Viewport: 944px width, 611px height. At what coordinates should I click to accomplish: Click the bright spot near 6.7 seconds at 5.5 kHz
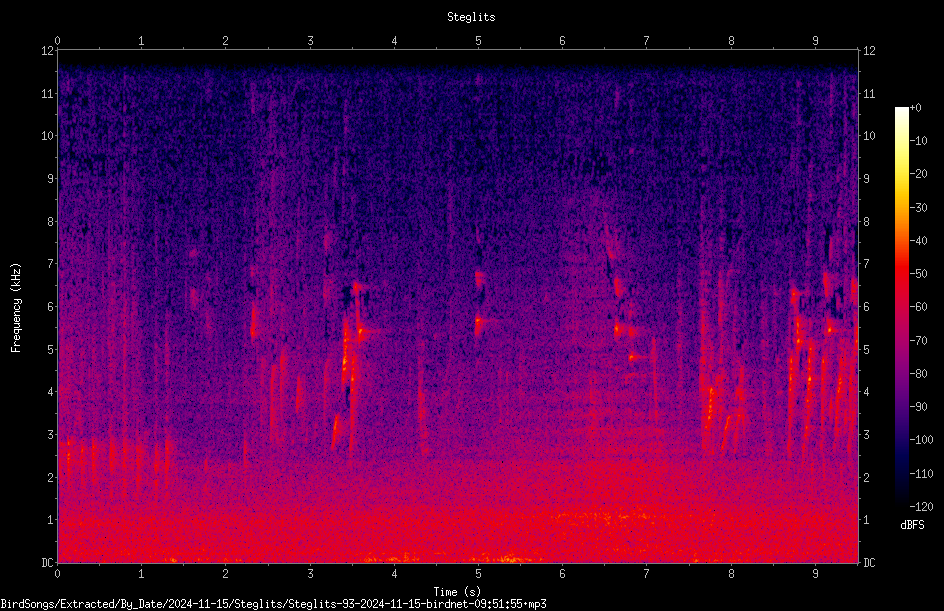pos(618,330)
